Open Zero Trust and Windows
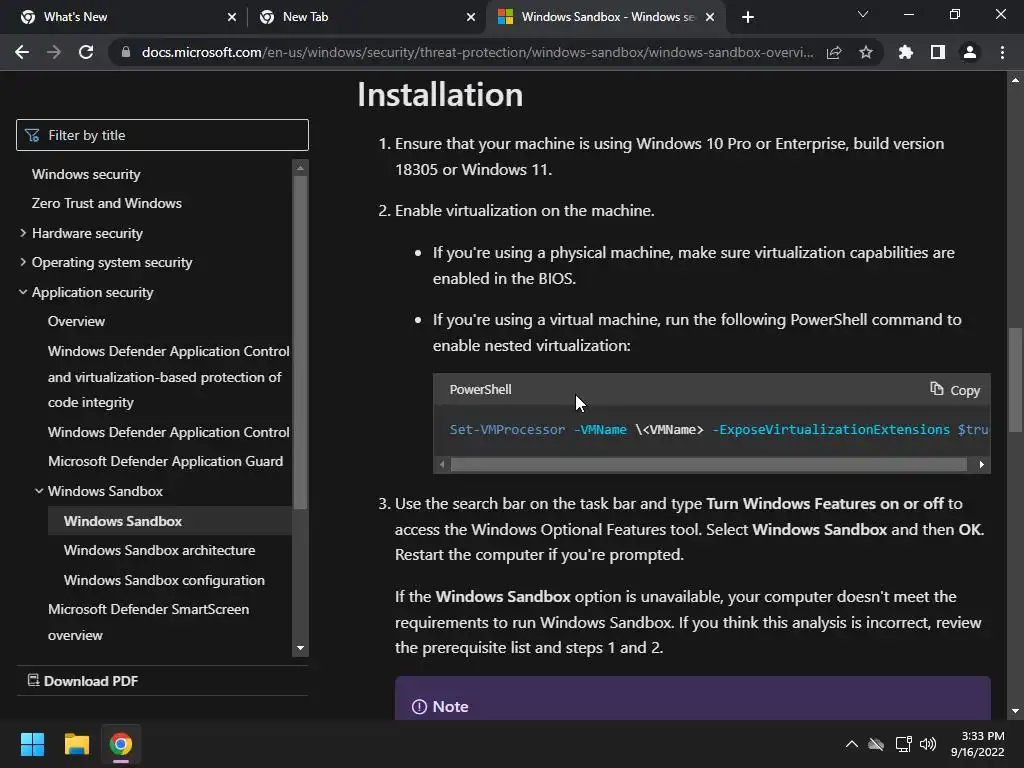 tap(106, 203)
